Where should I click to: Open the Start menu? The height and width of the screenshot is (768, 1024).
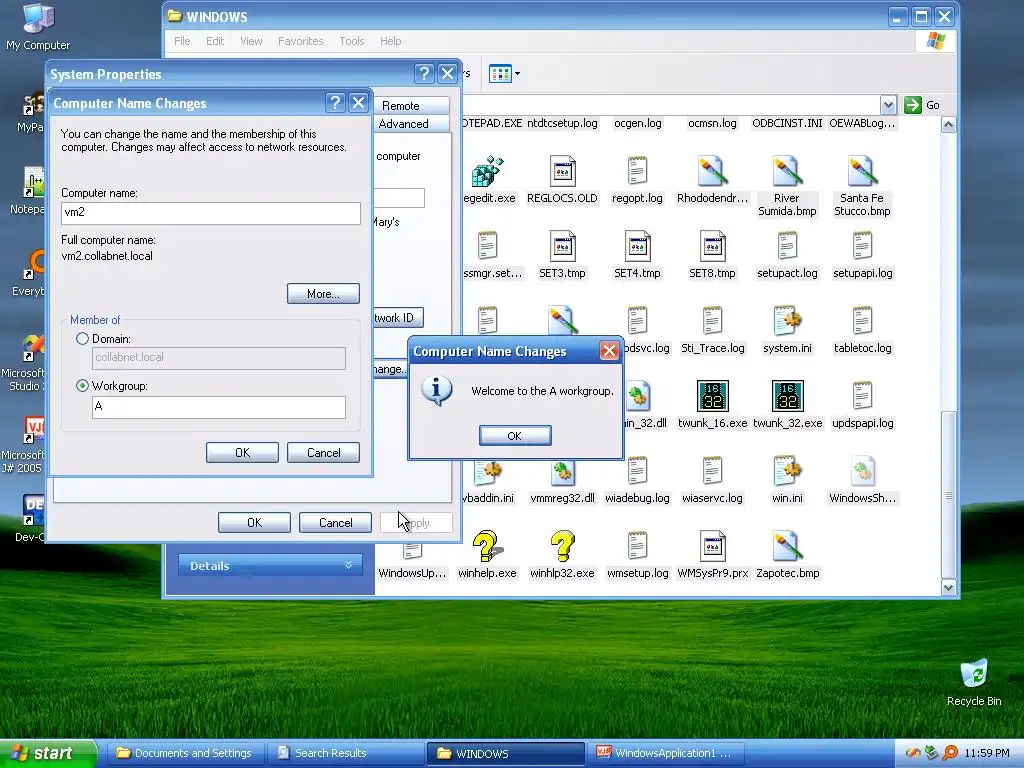click(48, 753)
